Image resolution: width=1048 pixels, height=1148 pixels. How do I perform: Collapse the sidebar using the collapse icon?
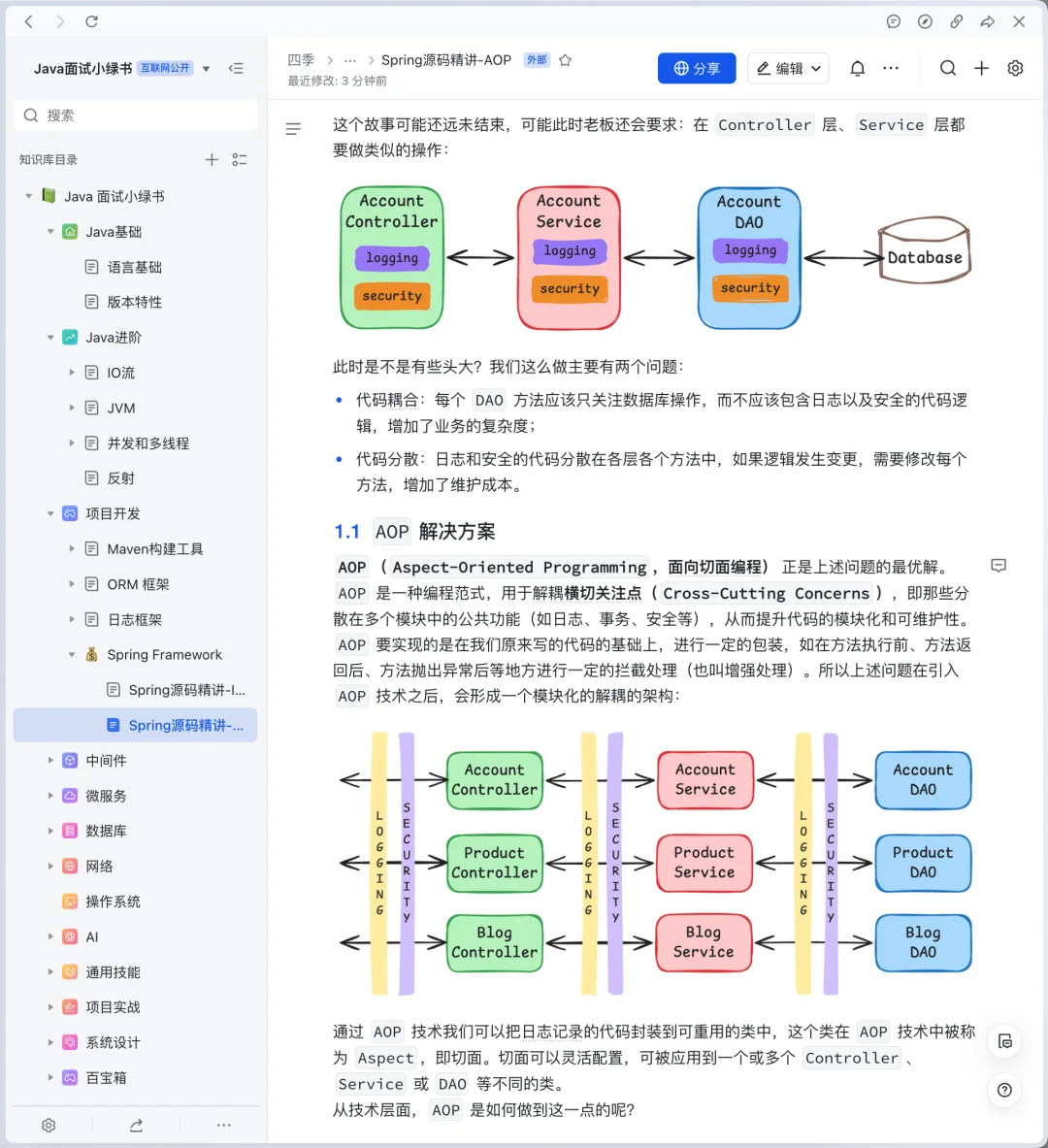click(x=236, y=68)
